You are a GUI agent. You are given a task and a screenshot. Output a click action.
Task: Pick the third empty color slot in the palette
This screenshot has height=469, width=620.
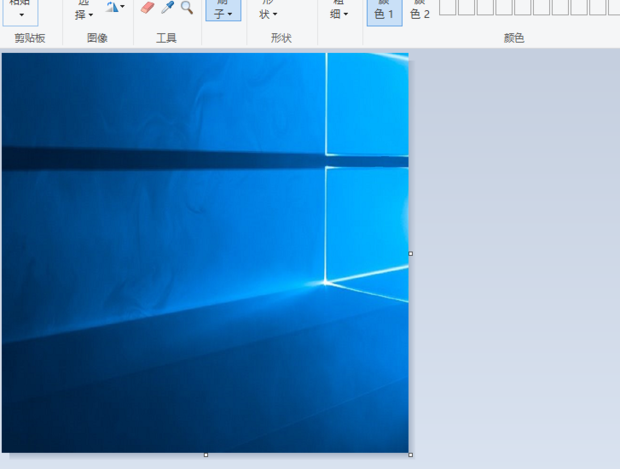pos(485,7)
